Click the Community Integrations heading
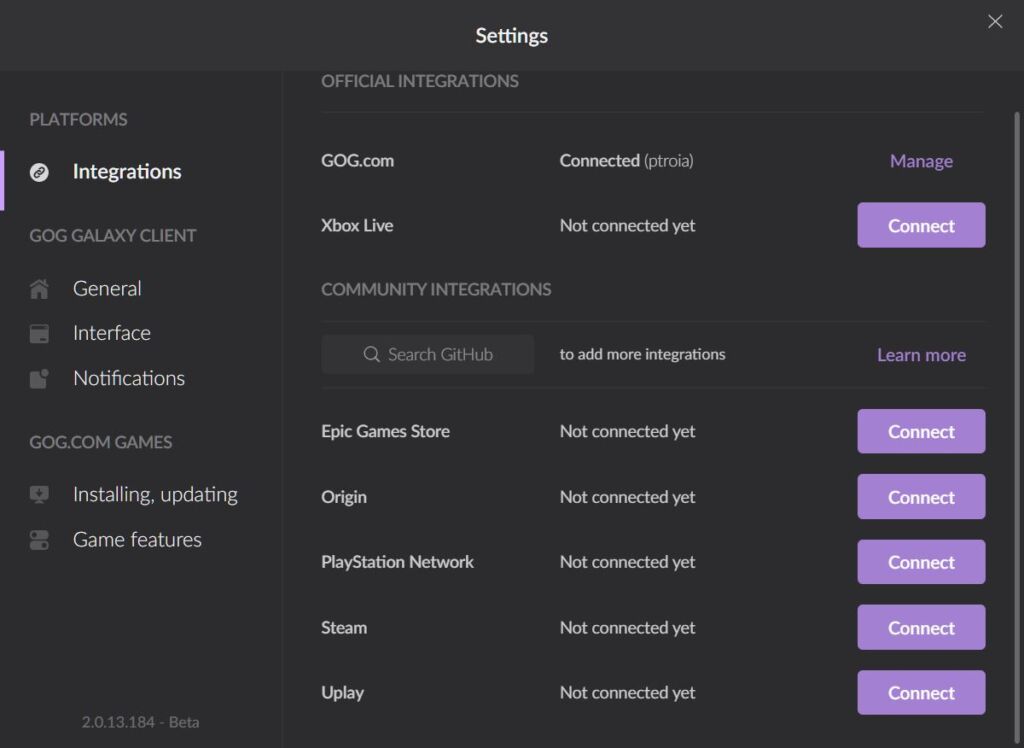Screen dimensions: 1024x748 click(x=436, y=289)
